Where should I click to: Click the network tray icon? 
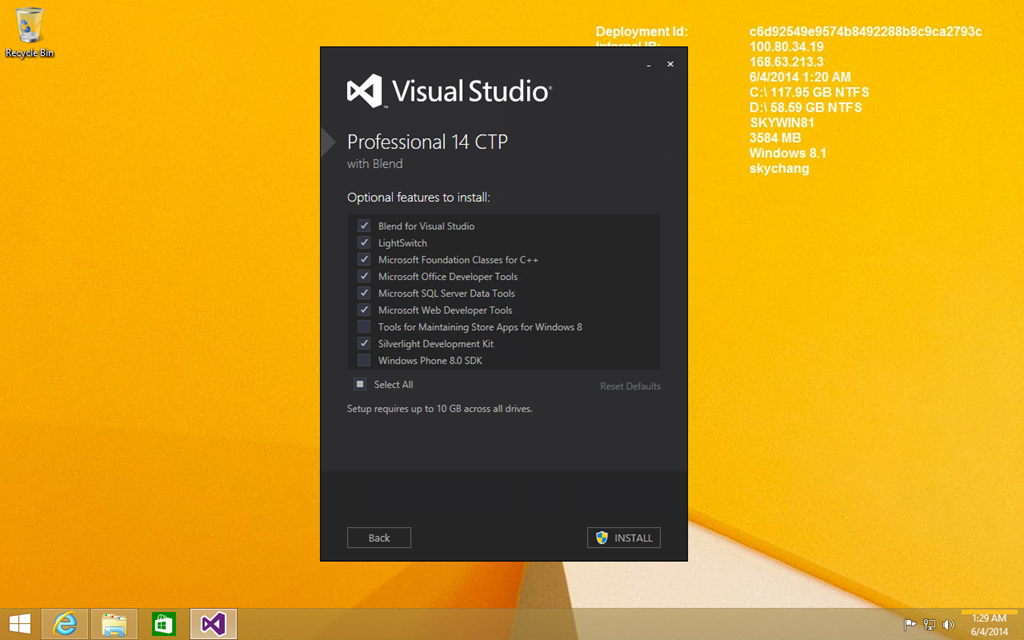(x=929, y=625)
